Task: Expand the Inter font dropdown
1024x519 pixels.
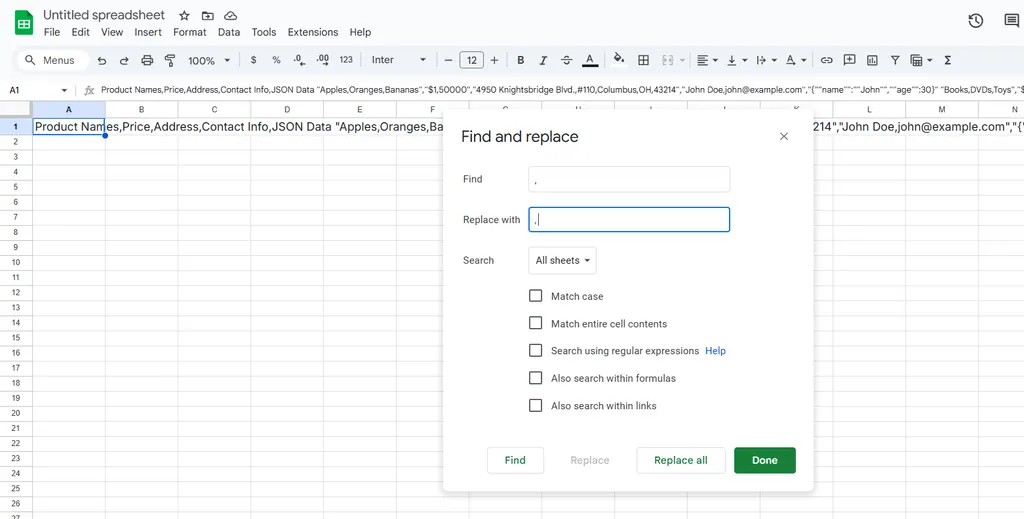Action: [x=398, y=60]
